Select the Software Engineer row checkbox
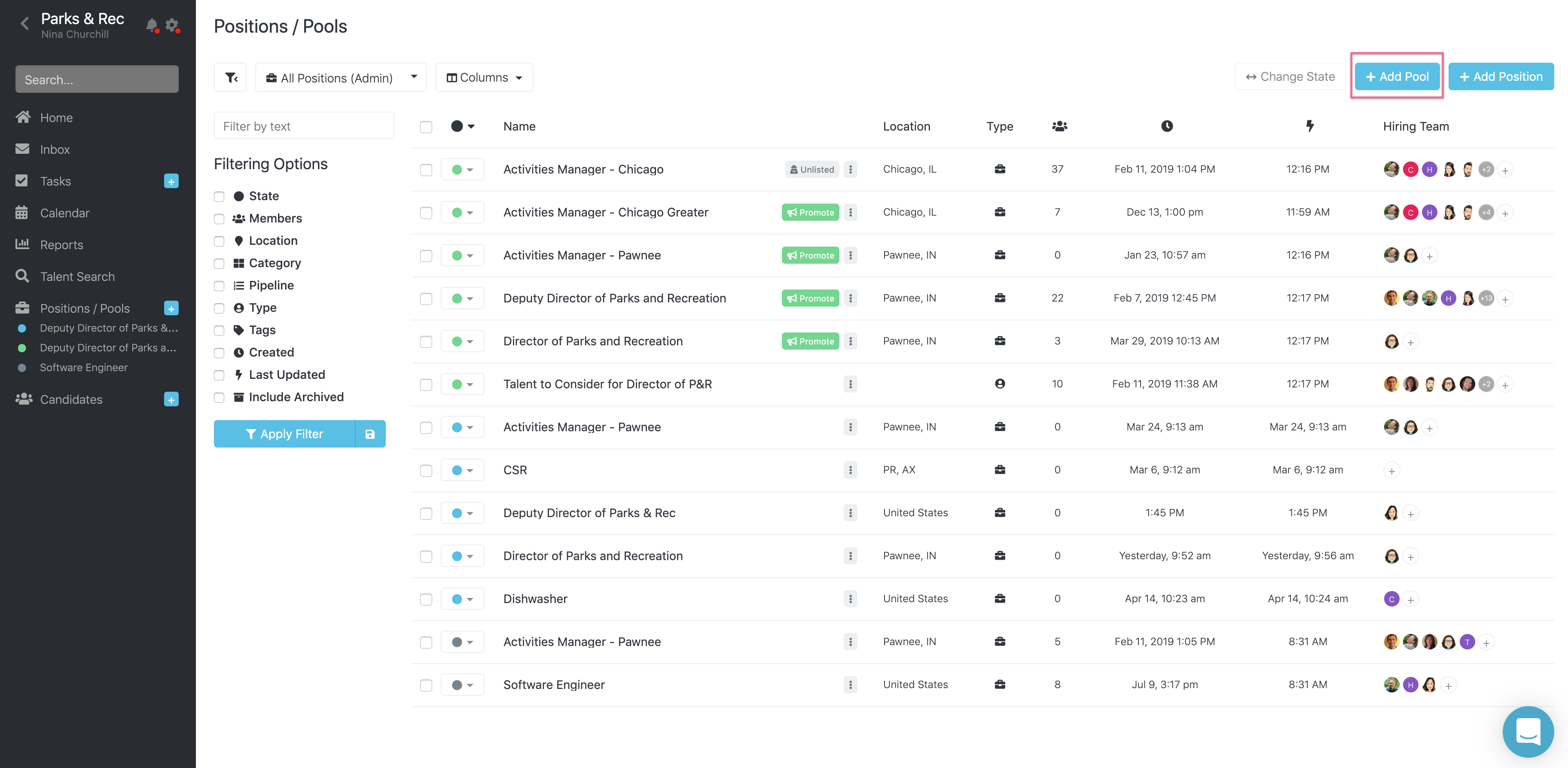1568x768 pixels. tap(426, 685)
